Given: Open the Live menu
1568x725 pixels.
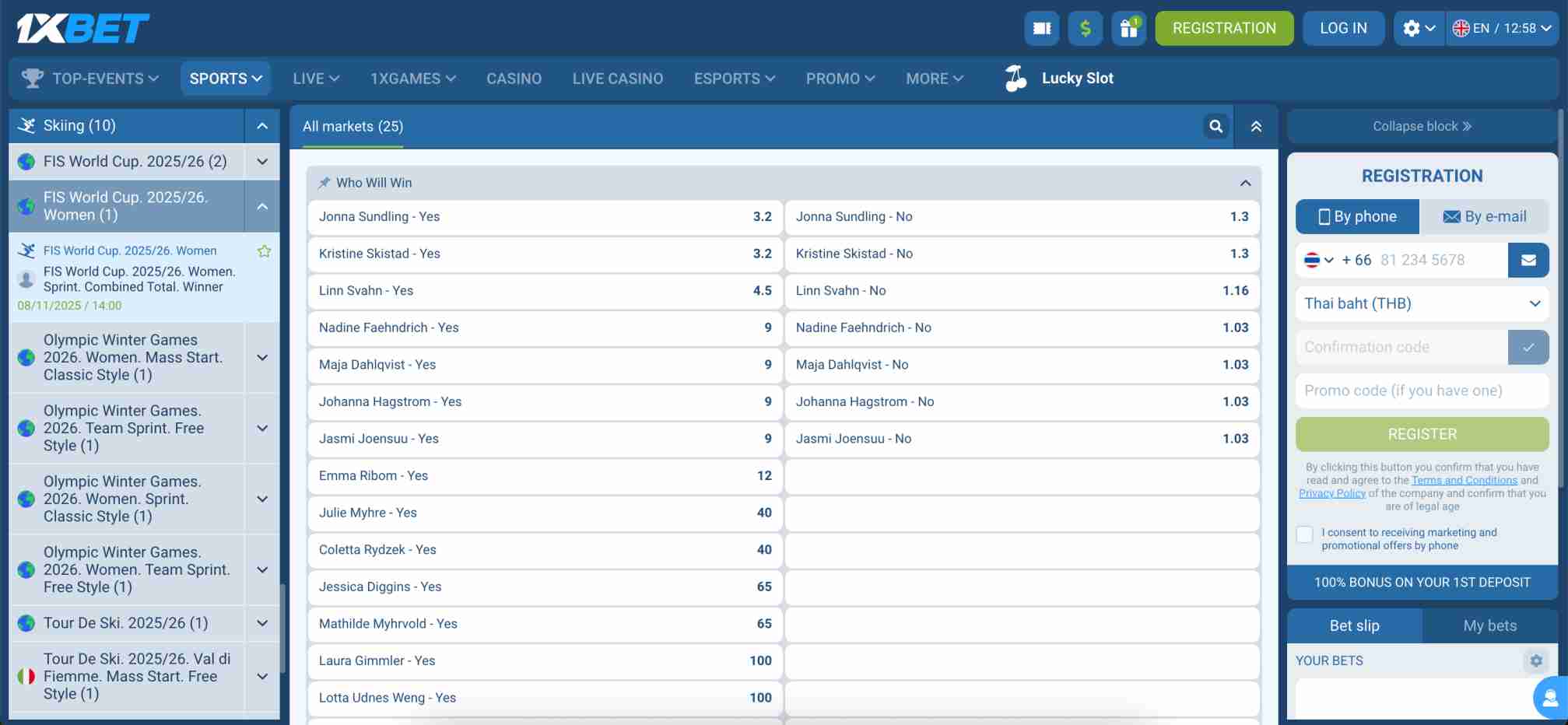Looking at the screenshot, I should 316,79.
